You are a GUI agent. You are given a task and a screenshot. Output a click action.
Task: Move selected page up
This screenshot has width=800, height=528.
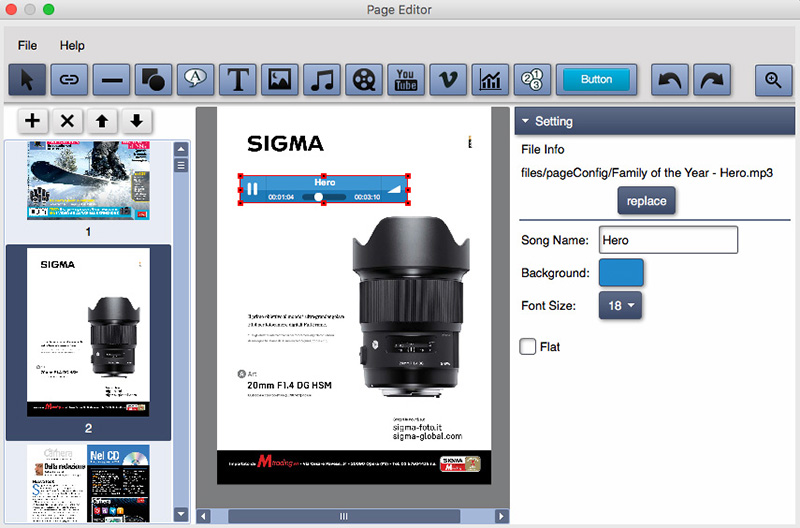(x=102, y=121)
